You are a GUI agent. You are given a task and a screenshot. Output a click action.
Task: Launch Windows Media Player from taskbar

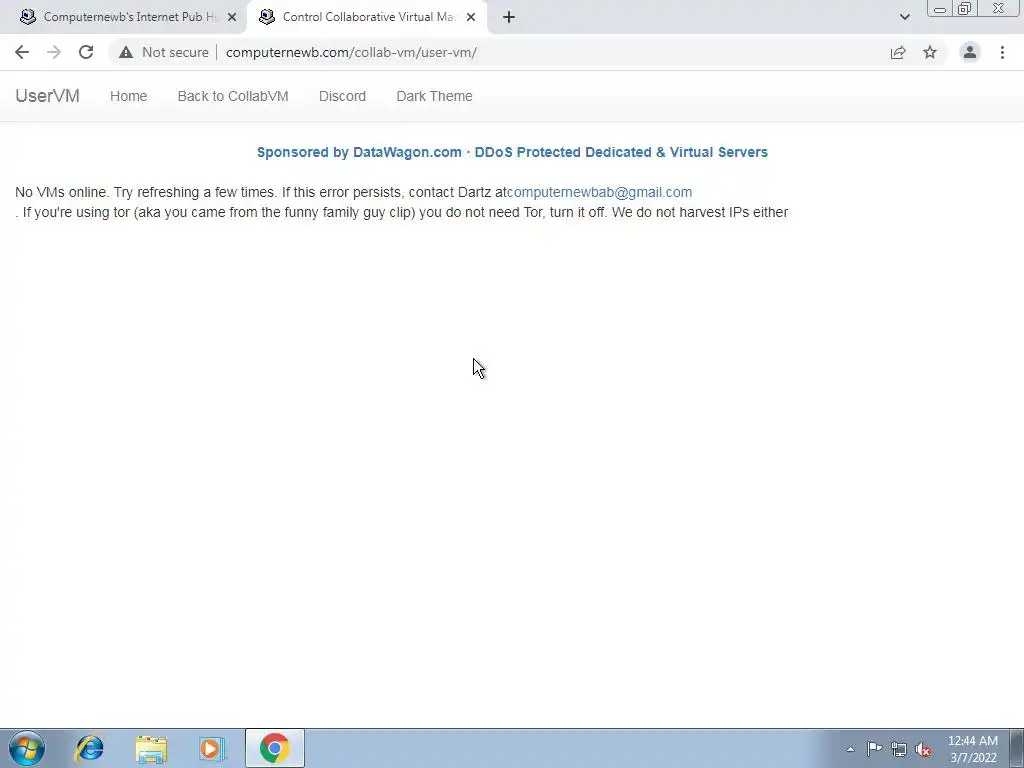pyautogui.click(x=212, y=748)
